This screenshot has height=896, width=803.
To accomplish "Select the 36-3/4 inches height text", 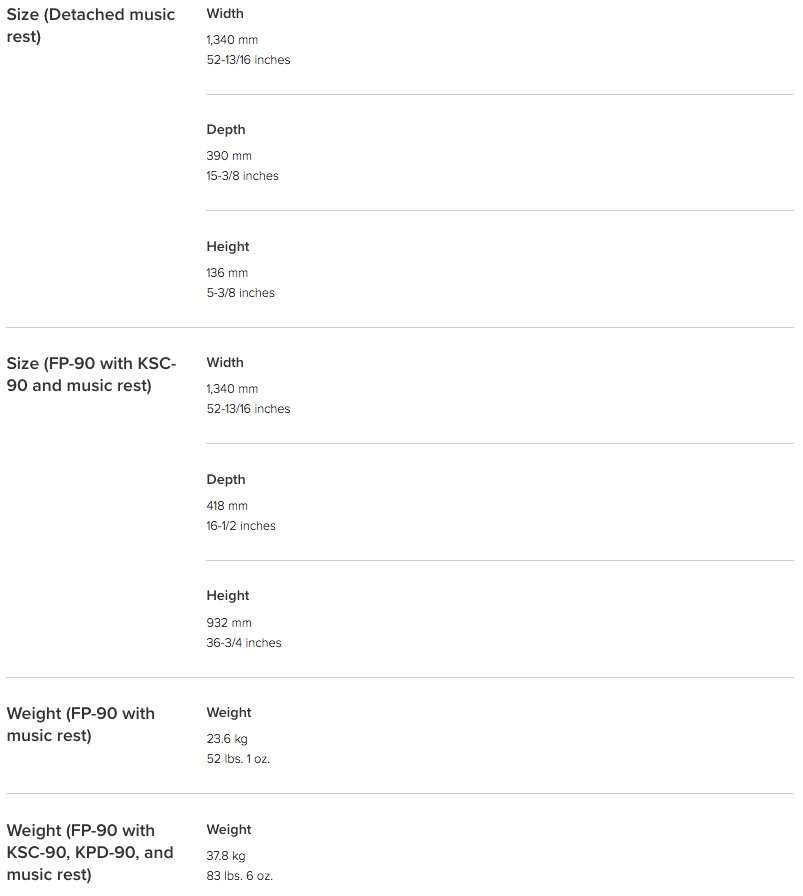I will pyautogui.click(x=243, y=643).
